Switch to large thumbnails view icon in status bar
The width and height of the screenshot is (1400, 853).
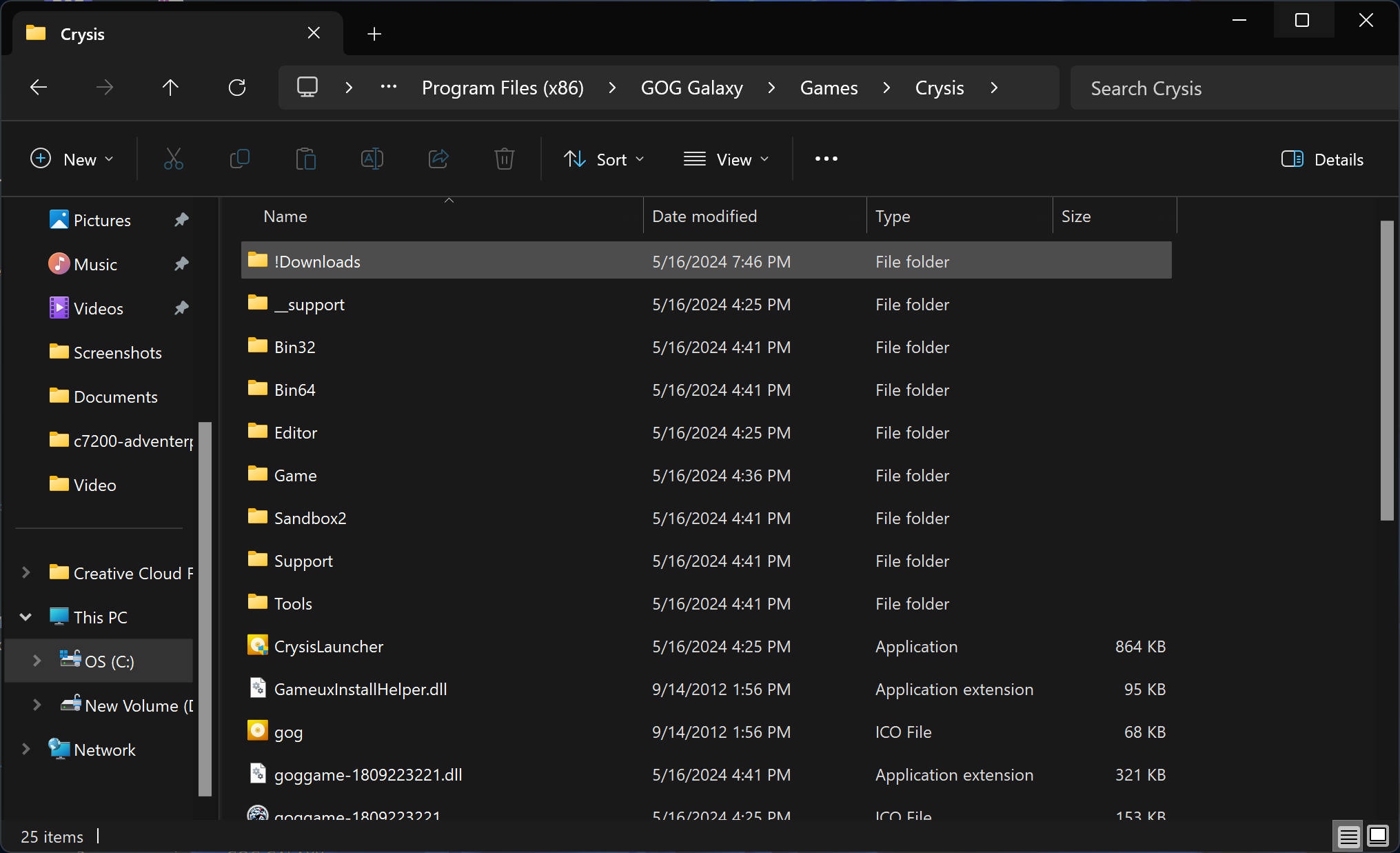click(x=1378, y=836)
